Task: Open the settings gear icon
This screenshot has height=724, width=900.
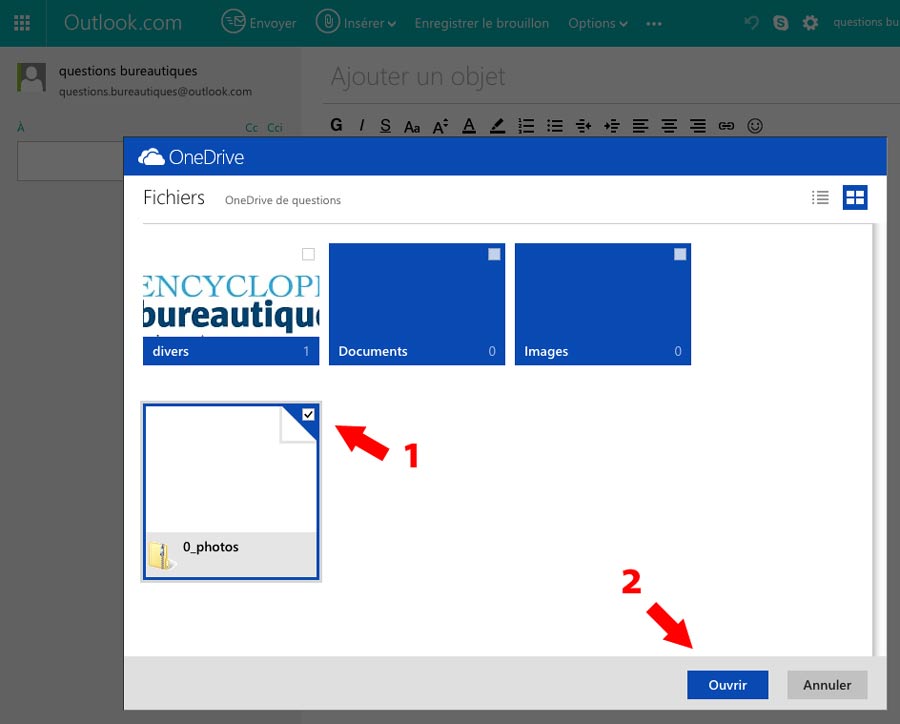Action: coord(810,23)
